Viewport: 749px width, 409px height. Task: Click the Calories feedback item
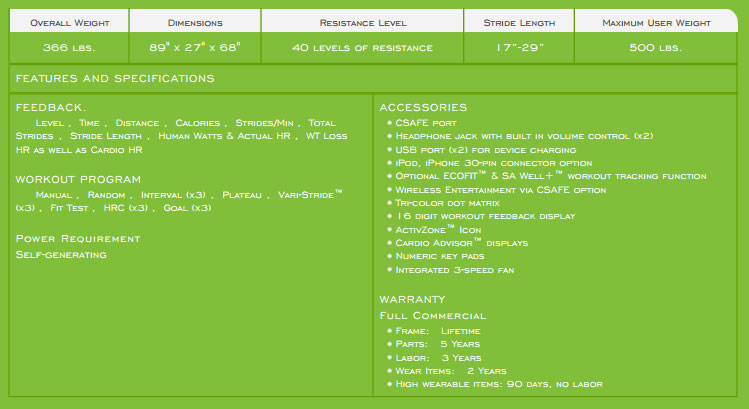tap(197, 123)
